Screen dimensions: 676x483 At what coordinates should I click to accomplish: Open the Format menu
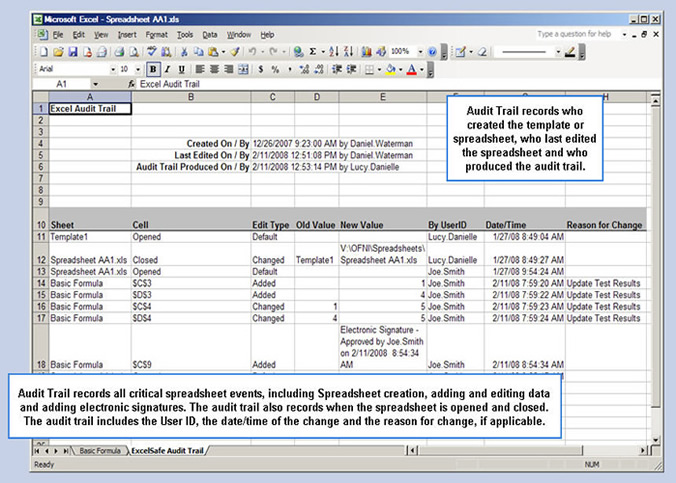[x=156, y=35]
